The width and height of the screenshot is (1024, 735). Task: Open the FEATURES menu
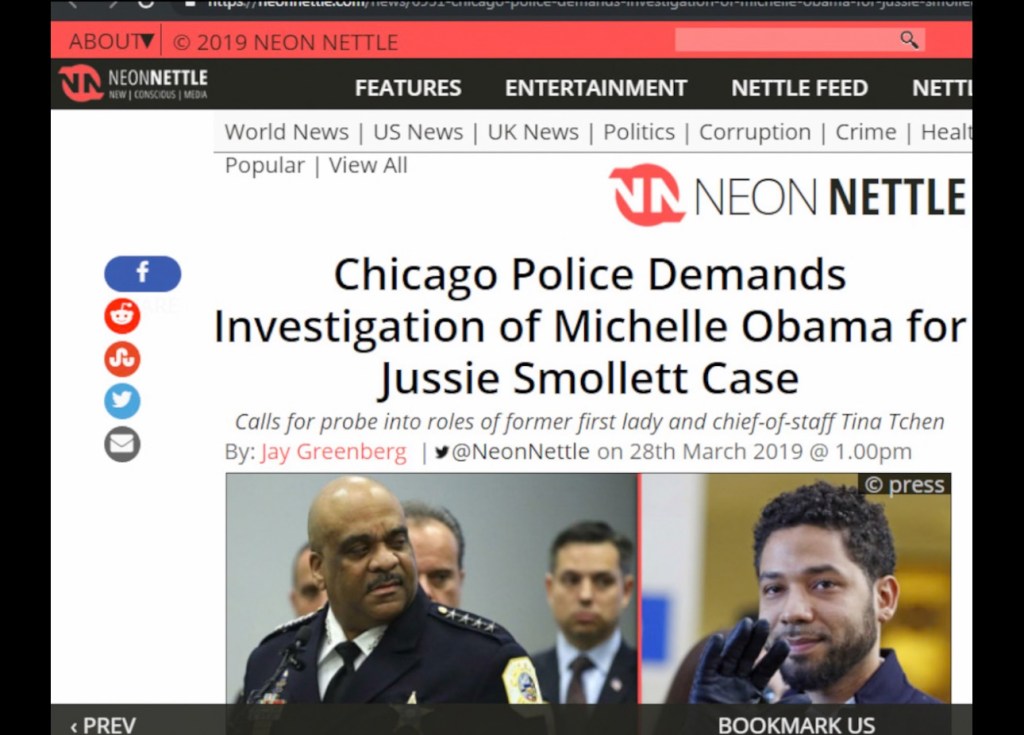[x=408, y=88]
